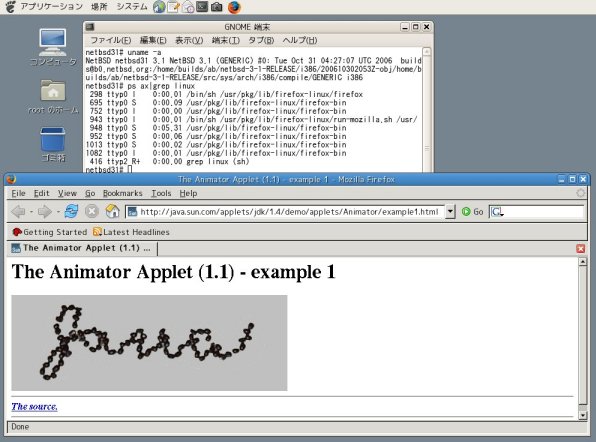Click the Firefox Back arrow button
This screenshot has height=442, width=596.
tap(18, 211)
